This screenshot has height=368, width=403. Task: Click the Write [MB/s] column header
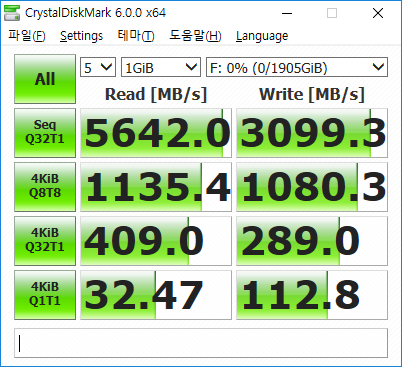click(312, 94)
